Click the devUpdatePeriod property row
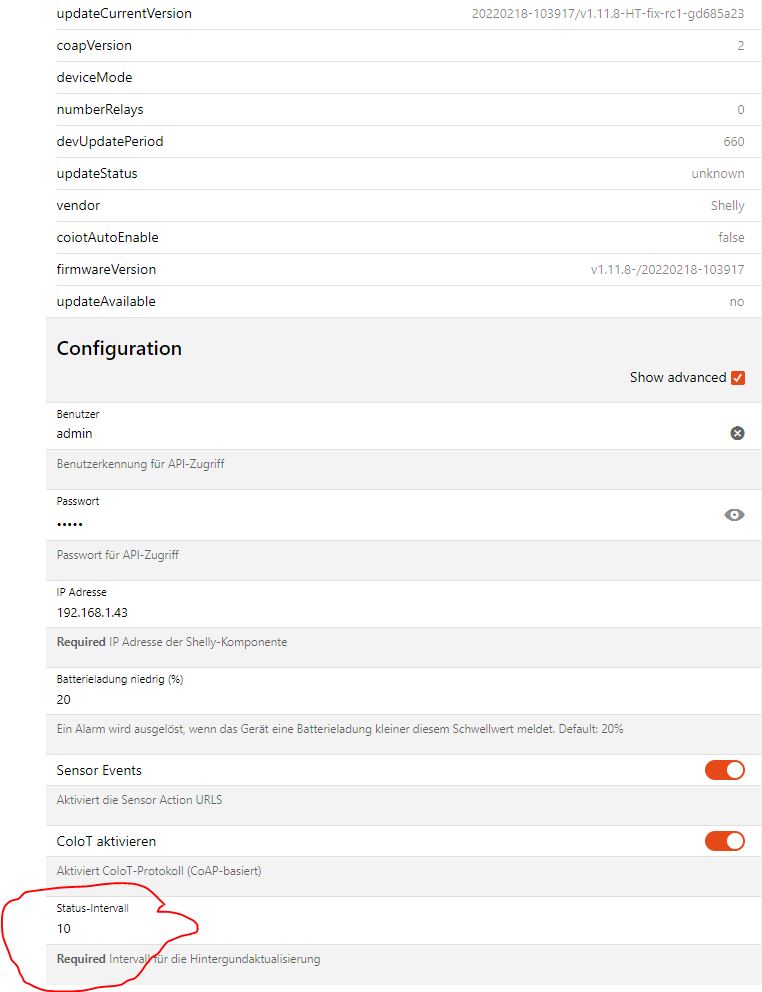762x992 pixels. 400,142
